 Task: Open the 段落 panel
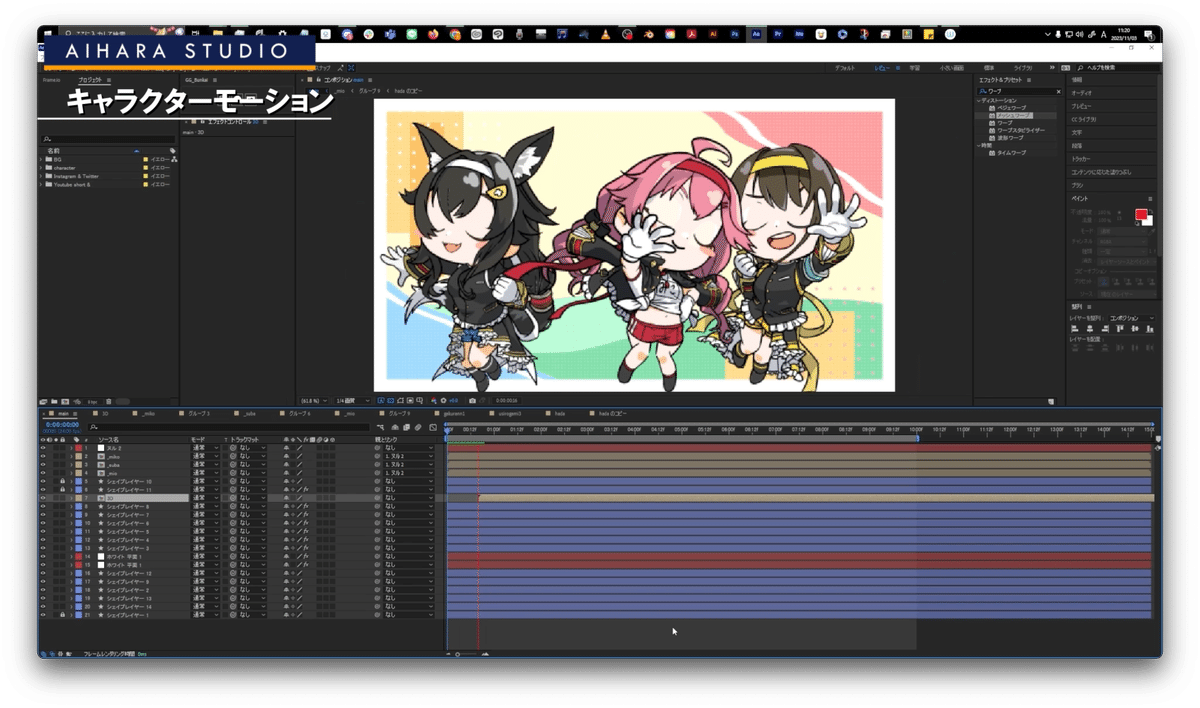pyautogui.click(x=1077, y=146)
